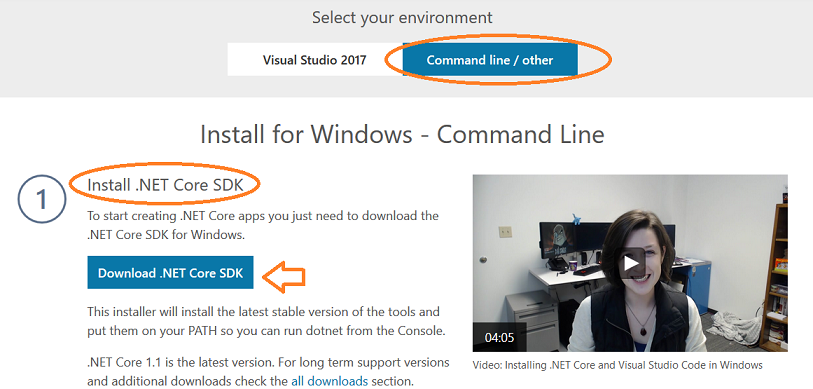
Task: Click the Install for Windows - Command Line title
Action: [402, 134]
